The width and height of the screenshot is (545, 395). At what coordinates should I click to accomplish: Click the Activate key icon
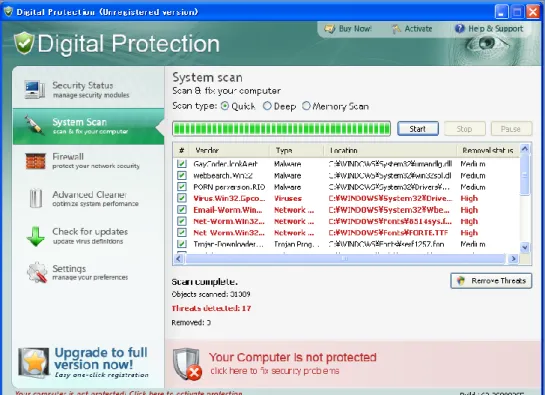click(396, 29)
